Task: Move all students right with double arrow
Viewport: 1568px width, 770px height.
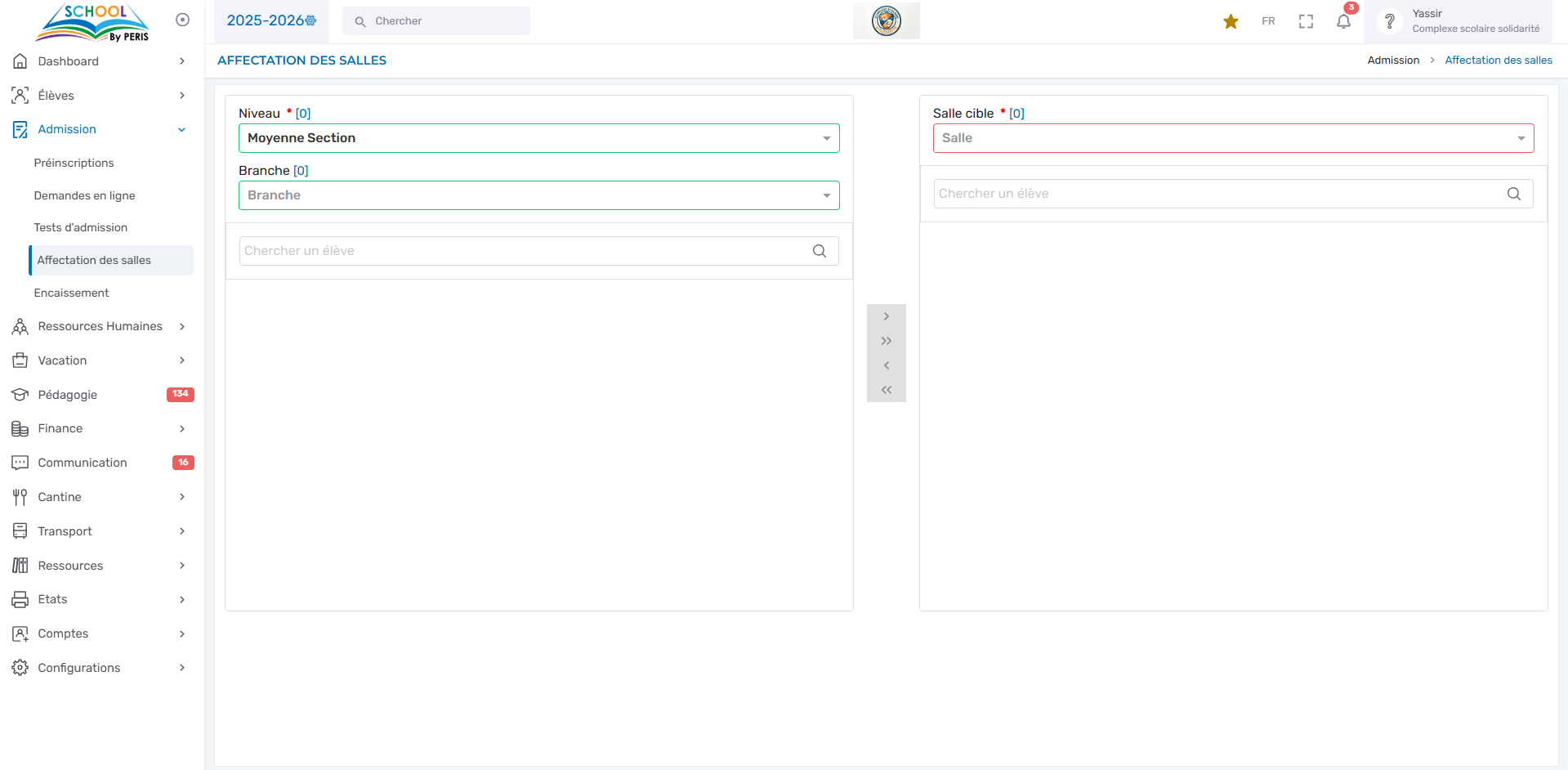Action: (x=887, y=341)
